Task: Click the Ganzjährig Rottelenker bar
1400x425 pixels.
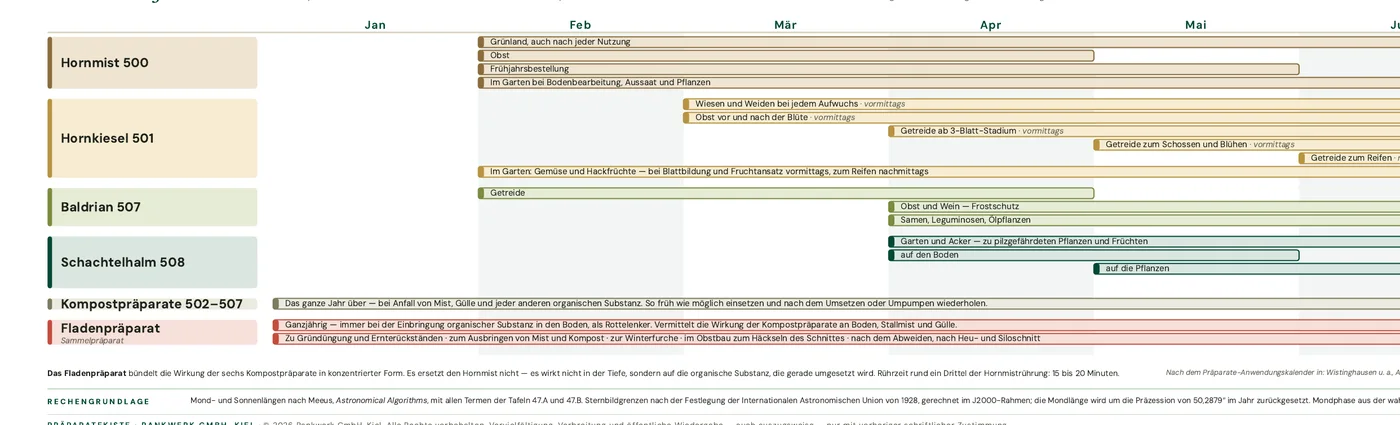Action: pos(836,325)
